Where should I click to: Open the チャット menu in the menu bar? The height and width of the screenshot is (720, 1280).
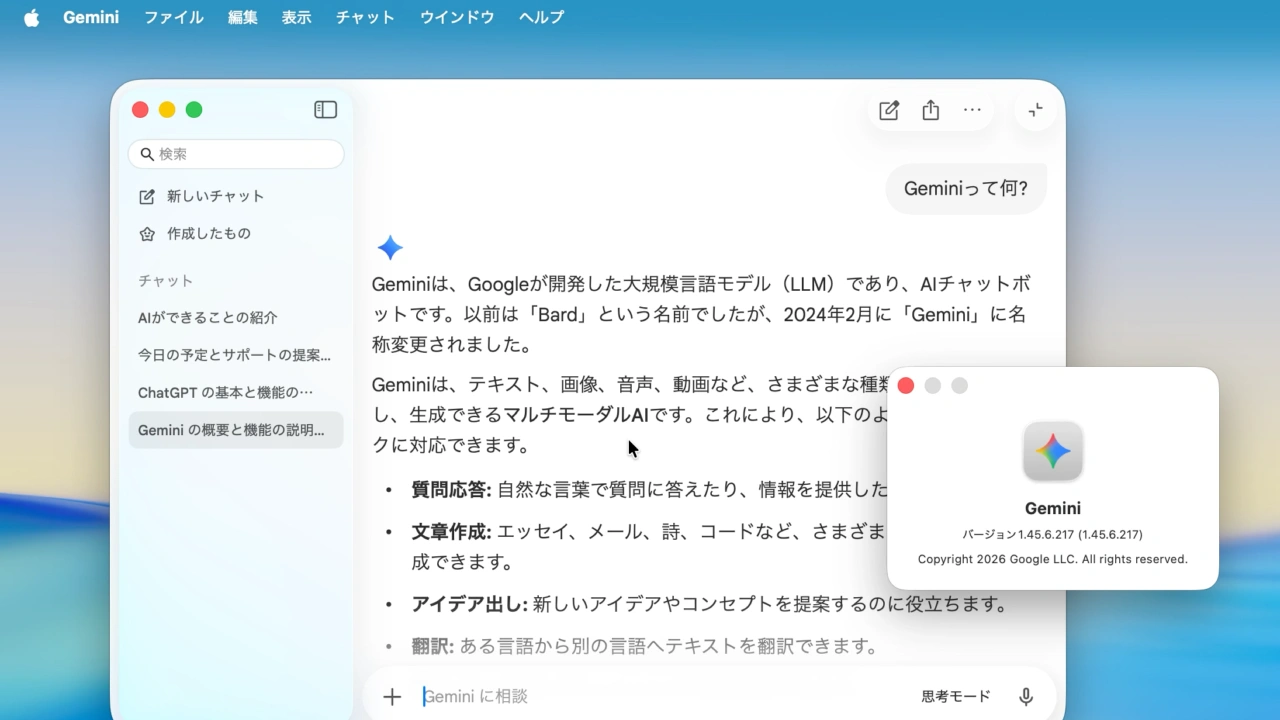click(364, 17)
